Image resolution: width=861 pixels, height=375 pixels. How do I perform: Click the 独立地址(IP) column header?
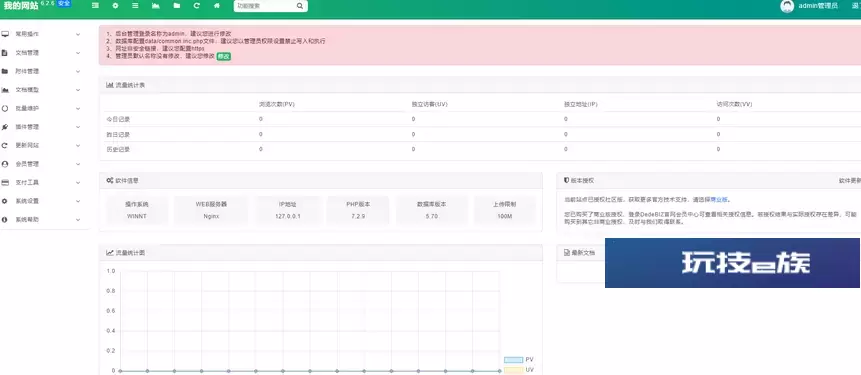point(580,104)
